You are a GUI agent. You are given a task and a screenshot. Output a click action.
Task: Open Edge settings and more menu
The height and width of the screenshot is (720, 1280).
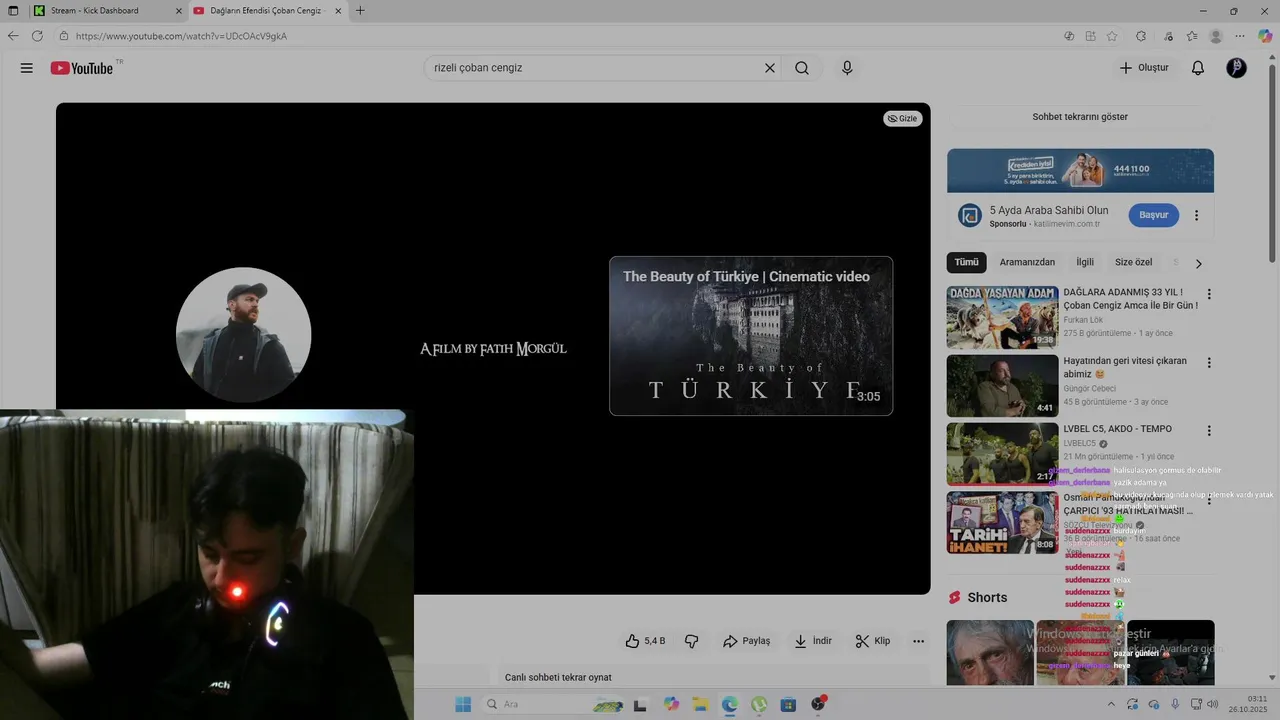1240,36
